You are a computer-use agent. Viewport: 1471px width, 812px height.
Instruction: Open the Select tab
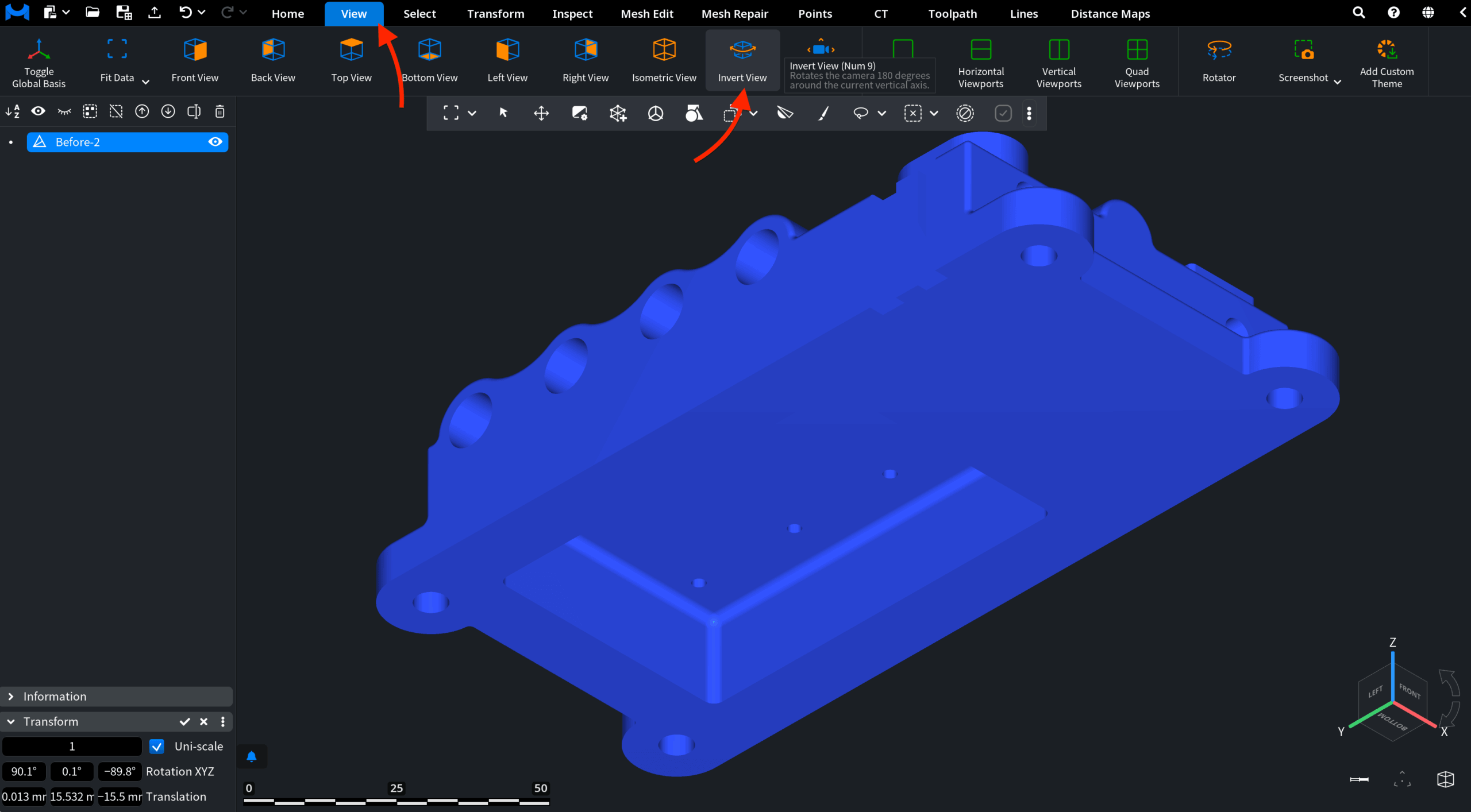[419, 13]
